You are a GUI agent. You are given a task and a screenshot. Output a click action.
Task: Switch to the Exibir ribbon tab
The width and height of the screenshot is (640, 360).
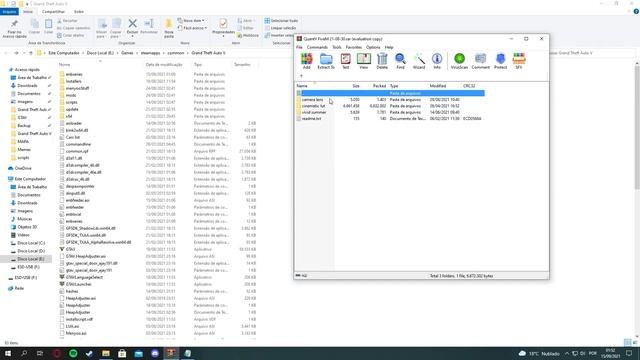[x=79, y=12]
